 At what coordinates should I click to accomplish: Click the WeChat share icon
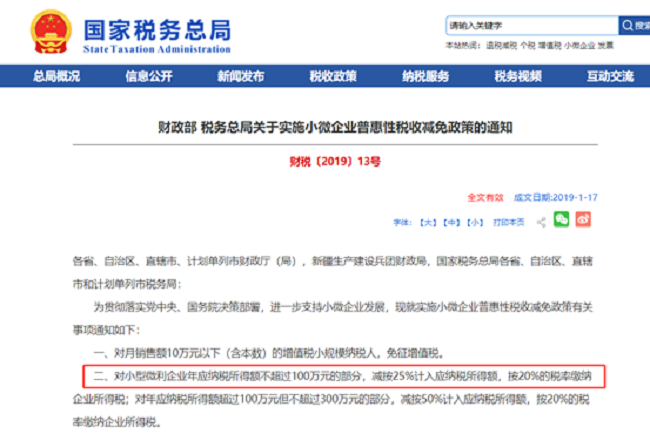(562, 219)
